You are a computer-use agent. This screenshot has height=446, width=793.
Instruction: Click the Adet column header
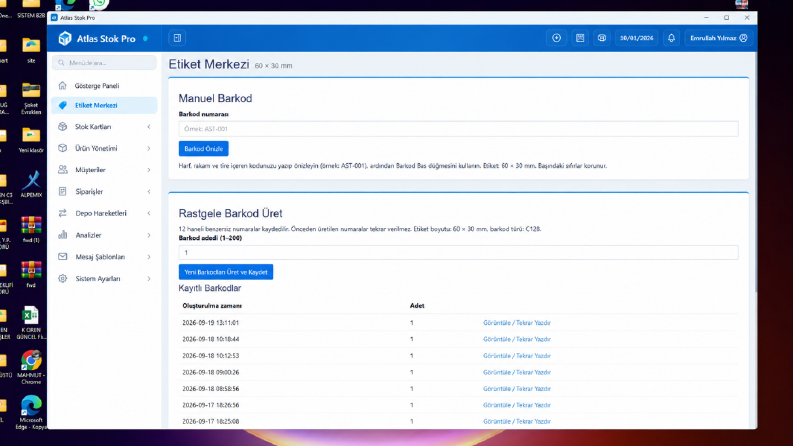point(417,306)
